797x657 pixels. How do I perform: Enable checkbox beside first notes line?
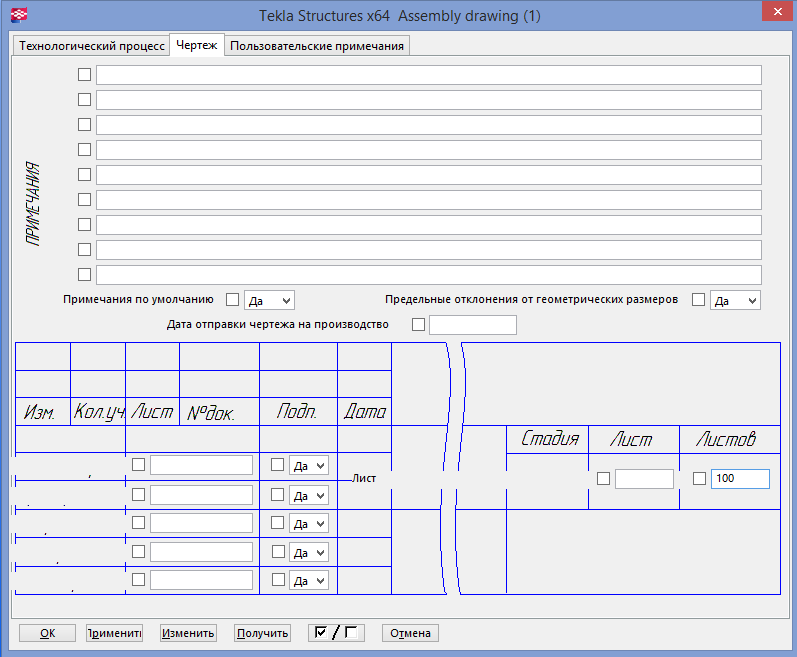(84, 75)
